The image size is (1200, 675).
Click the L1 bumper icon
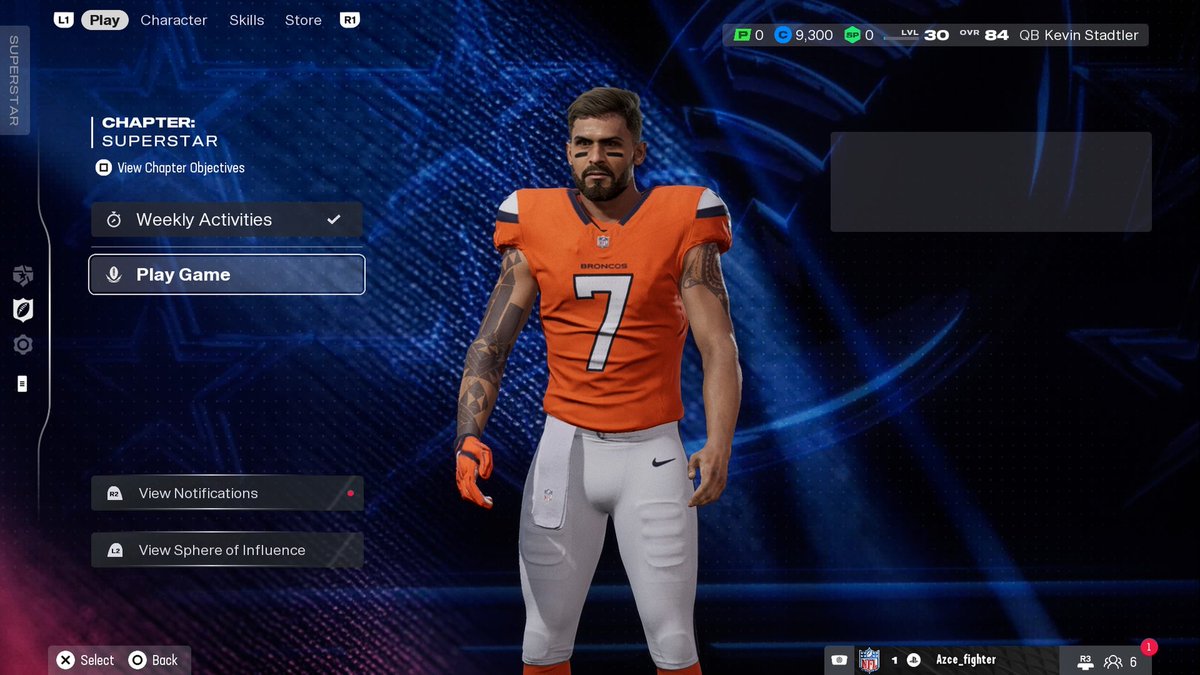64,20
